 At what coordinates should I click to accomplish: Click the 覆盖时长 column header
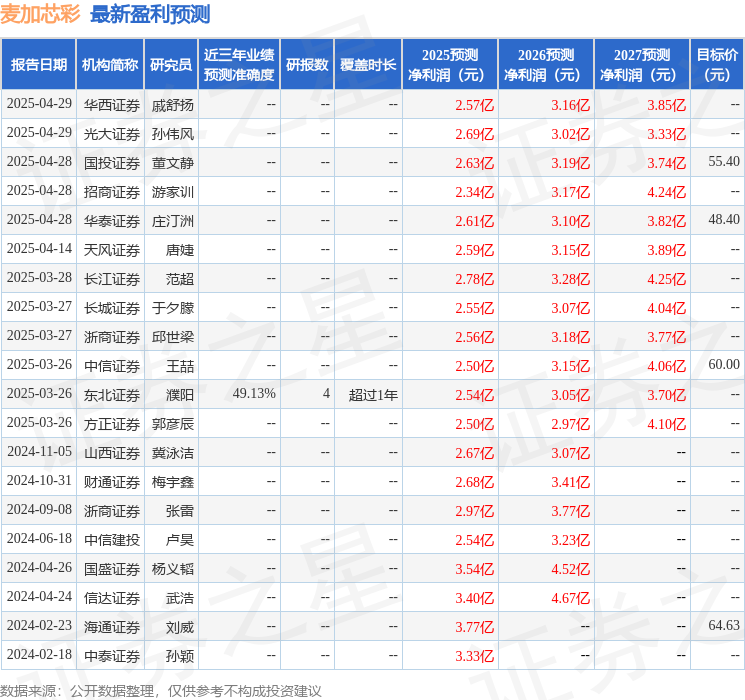click(x=368, y=64)
